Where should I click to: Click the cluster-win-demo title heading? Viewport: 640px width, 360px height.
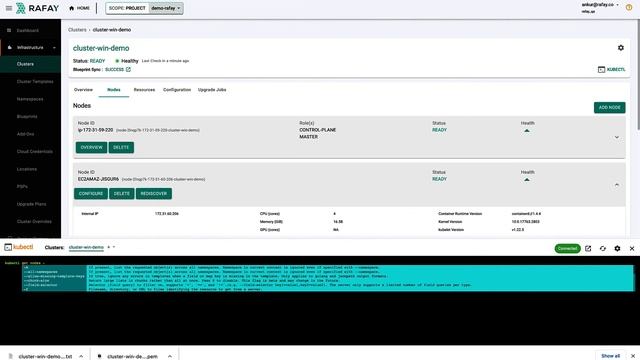[x=101, y=48]
